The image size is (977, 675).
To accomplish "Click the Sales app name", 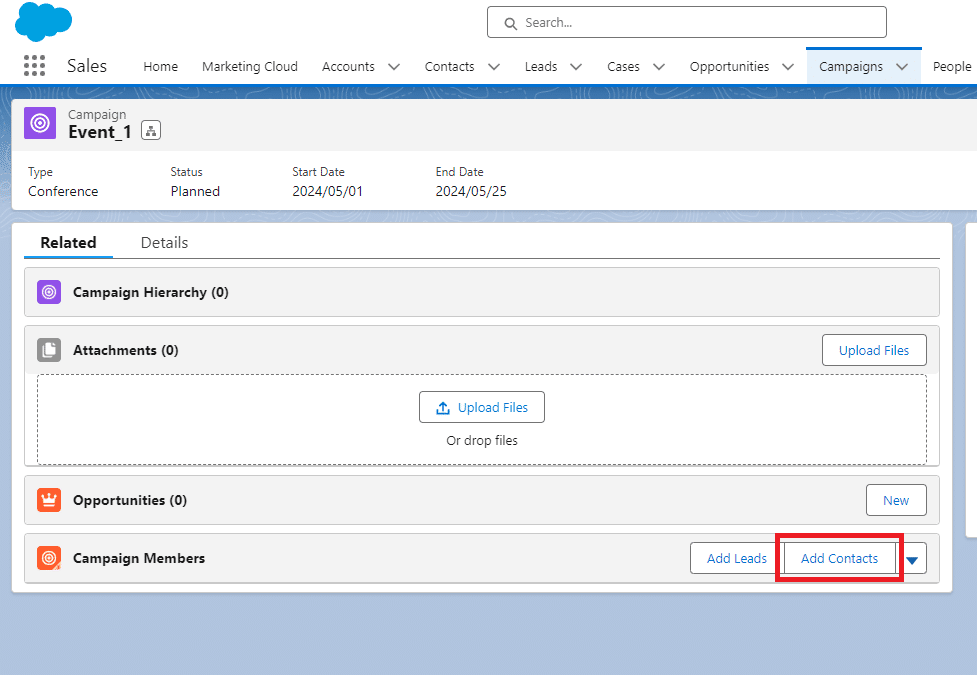I will coord(87,66).
